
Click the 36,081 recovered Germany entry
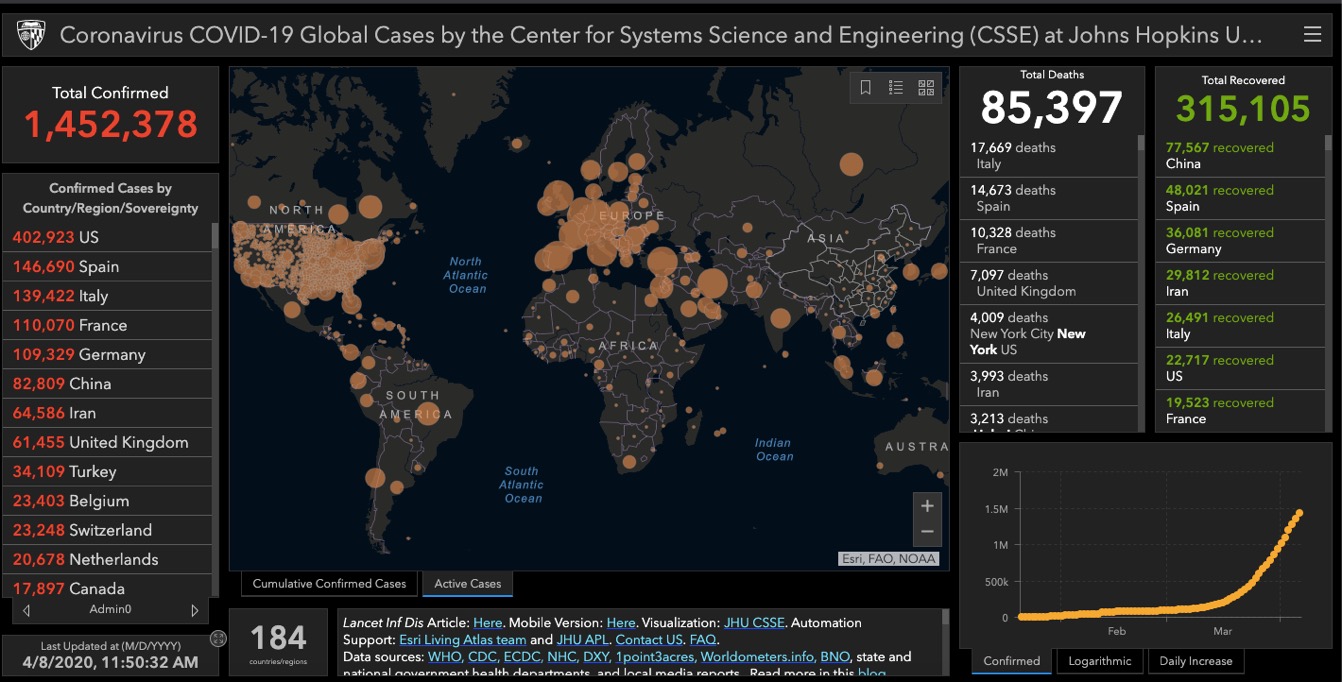1239,241
